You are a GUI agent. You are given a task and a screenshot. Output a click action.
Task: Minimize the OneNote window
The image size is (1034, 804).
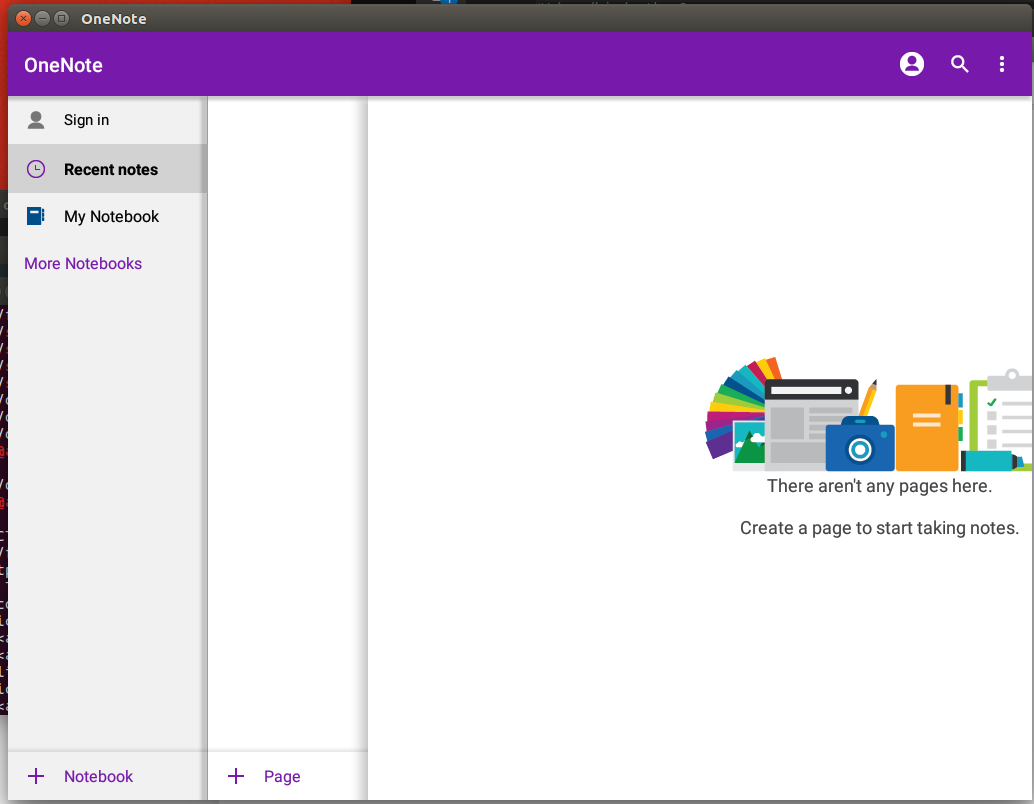[x=42, y=18]
